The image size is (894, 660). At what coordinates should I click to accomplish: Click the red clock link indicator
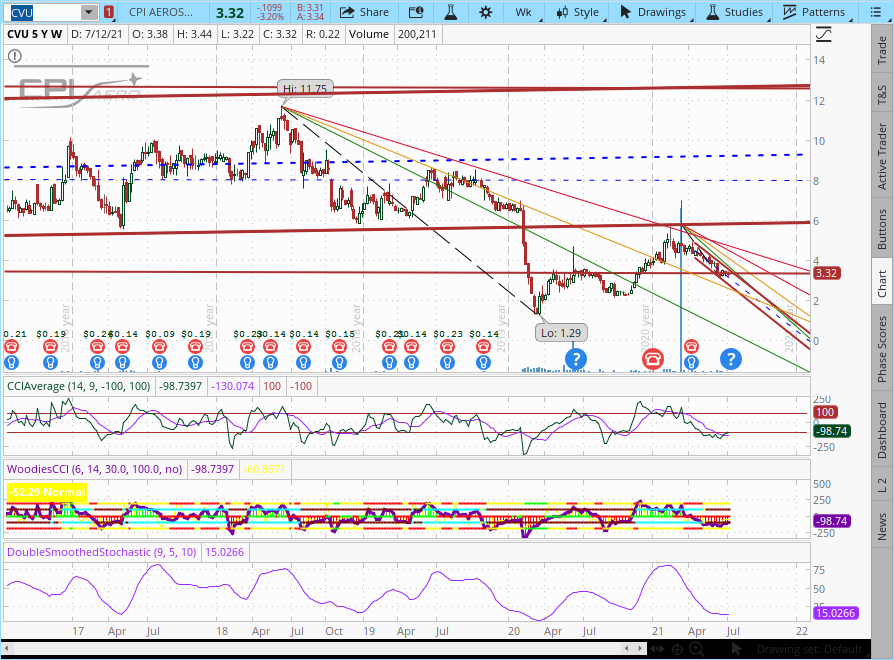[x=108, y=12]
